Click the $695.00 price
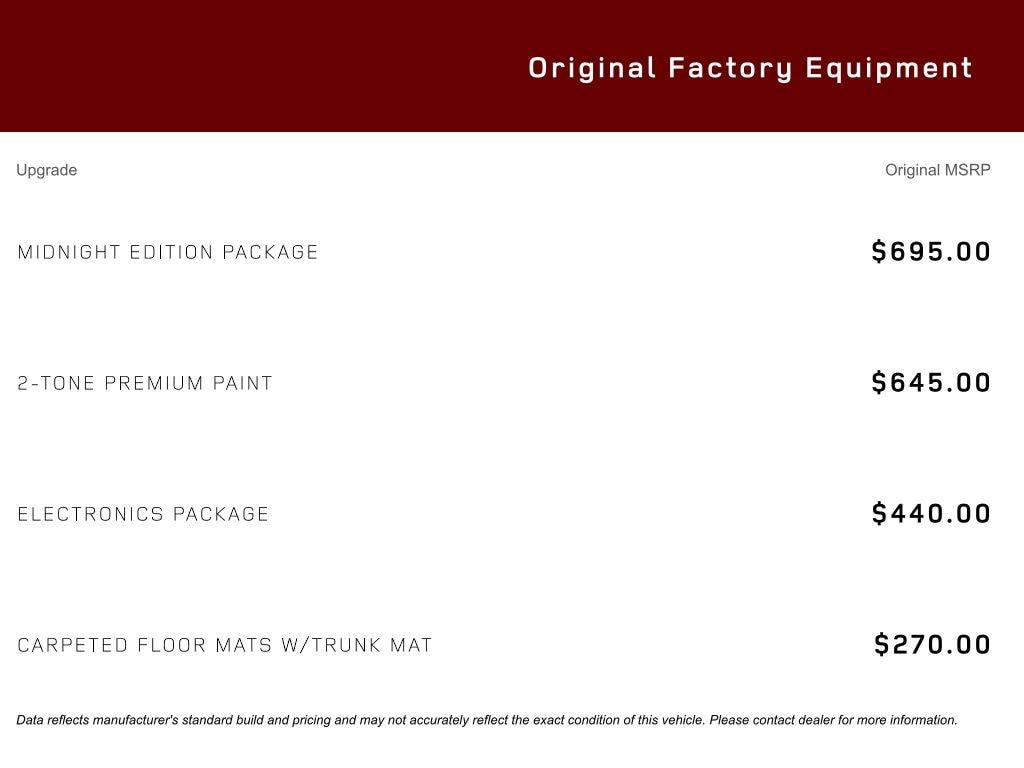 (x=931, y=251)
